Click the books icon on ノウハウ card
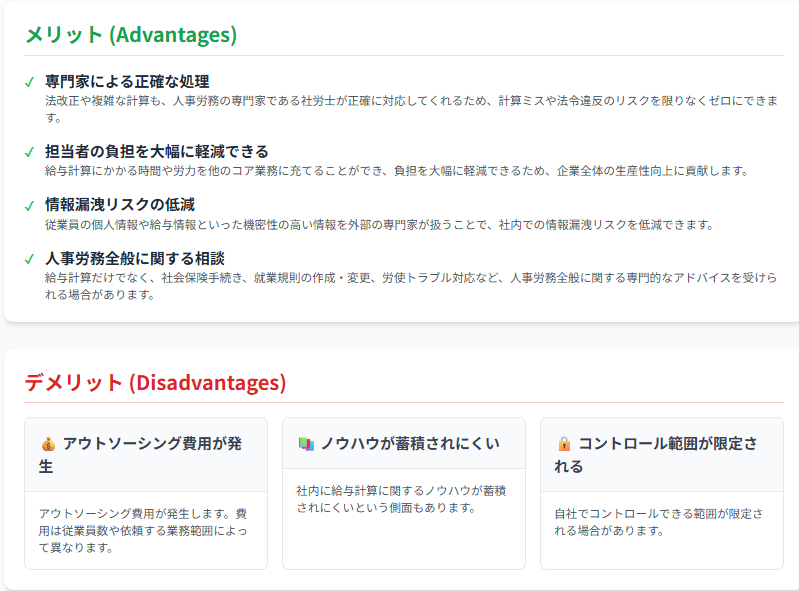The image size is (799, 591). coord(306,444)
